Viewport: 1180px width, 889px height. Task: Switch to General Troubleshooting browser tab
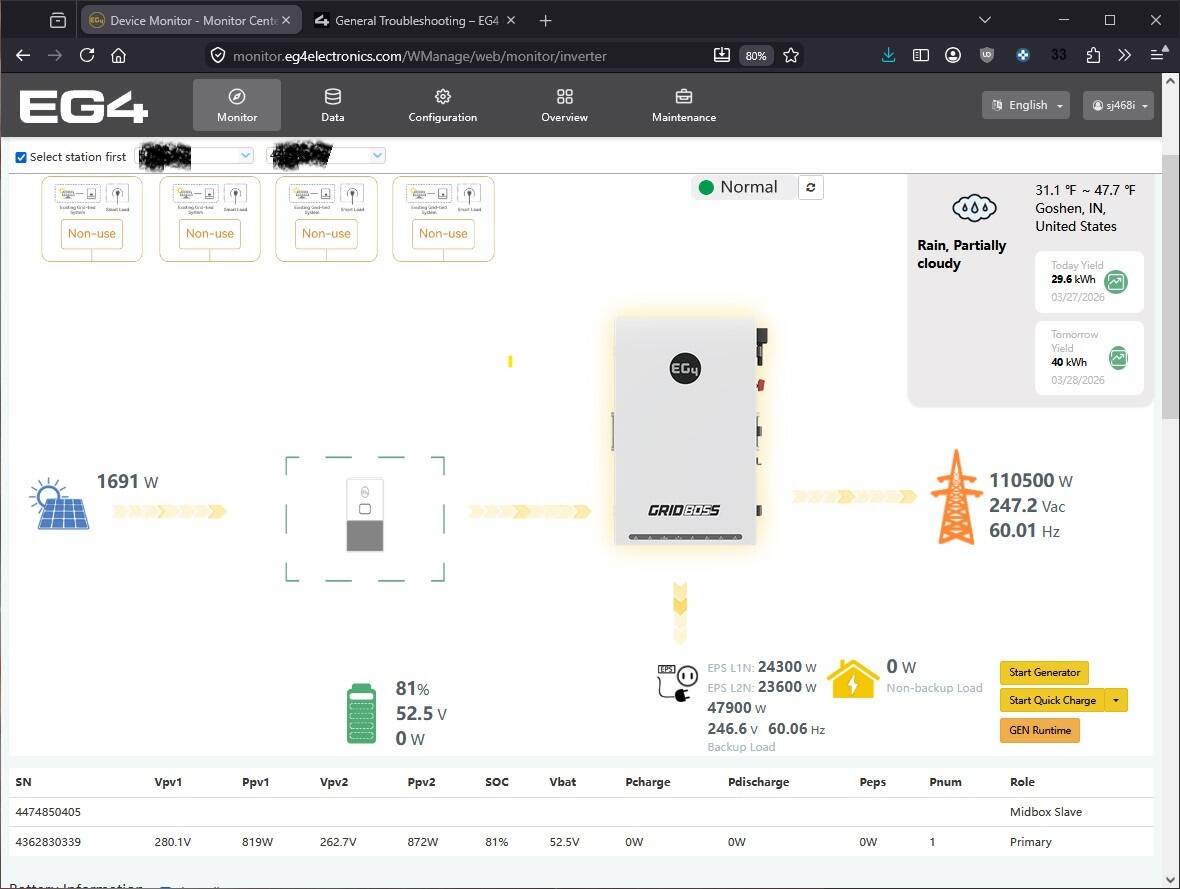(414, 20)
